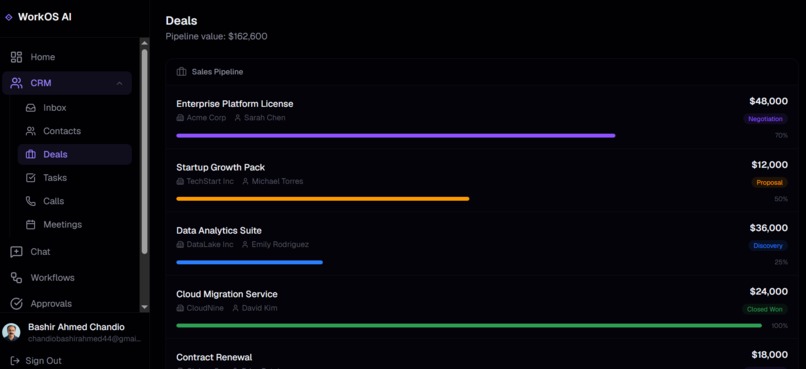
Task: Click the Chat bubble icon
Action: click(16, 252)
